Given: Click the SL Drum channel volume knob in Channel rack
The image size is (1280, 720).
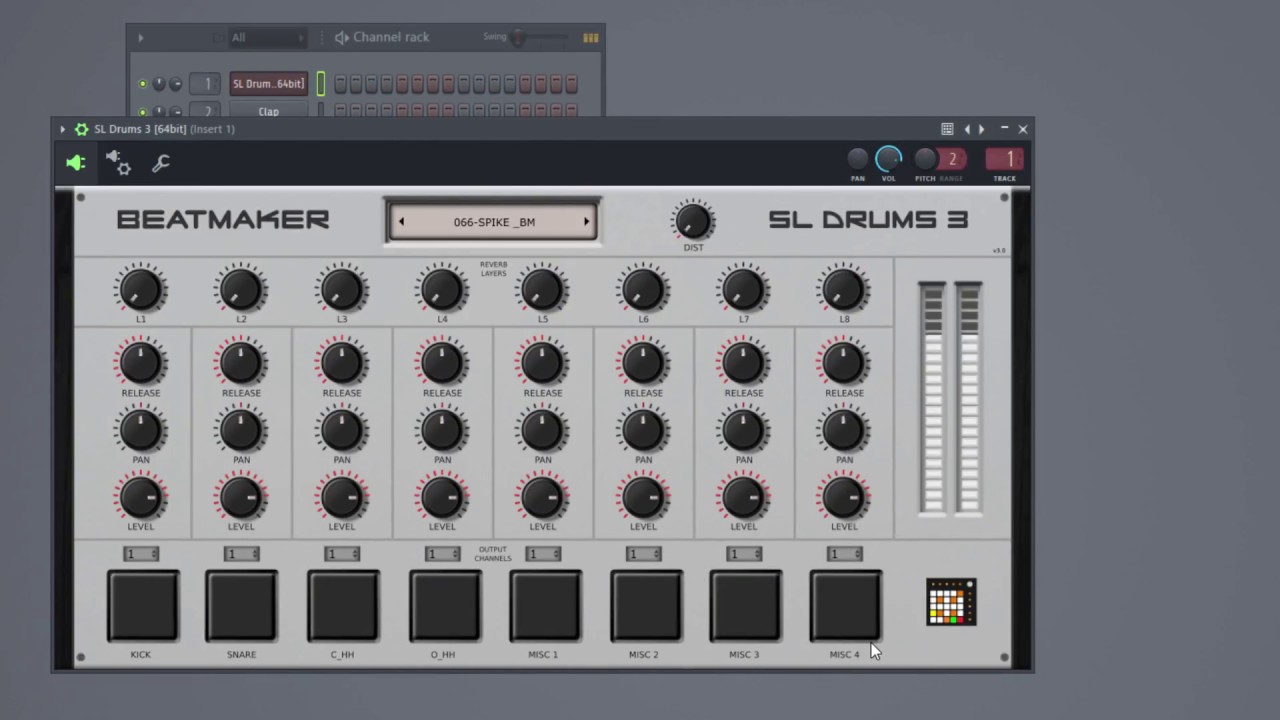Looking at the screenshot, I should (x=175, y=84).
